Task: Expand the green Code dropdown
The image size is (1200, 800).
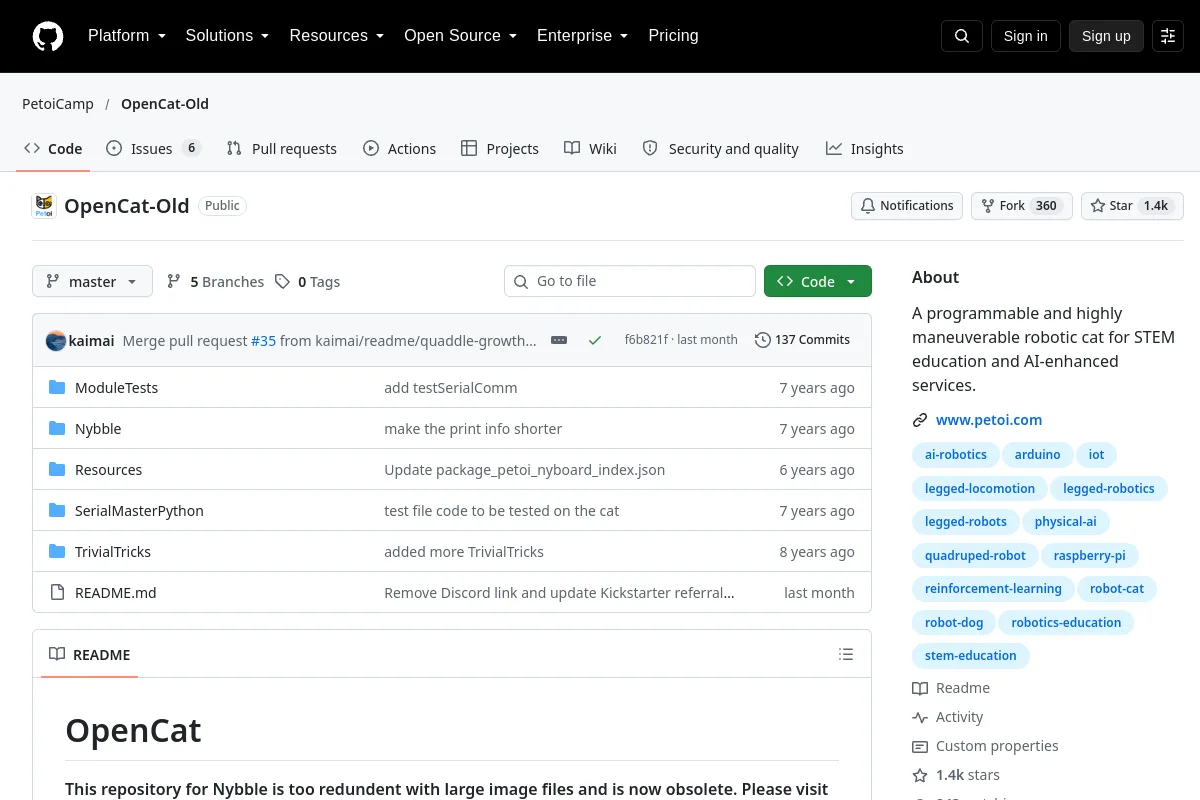Action: point(818,282)
